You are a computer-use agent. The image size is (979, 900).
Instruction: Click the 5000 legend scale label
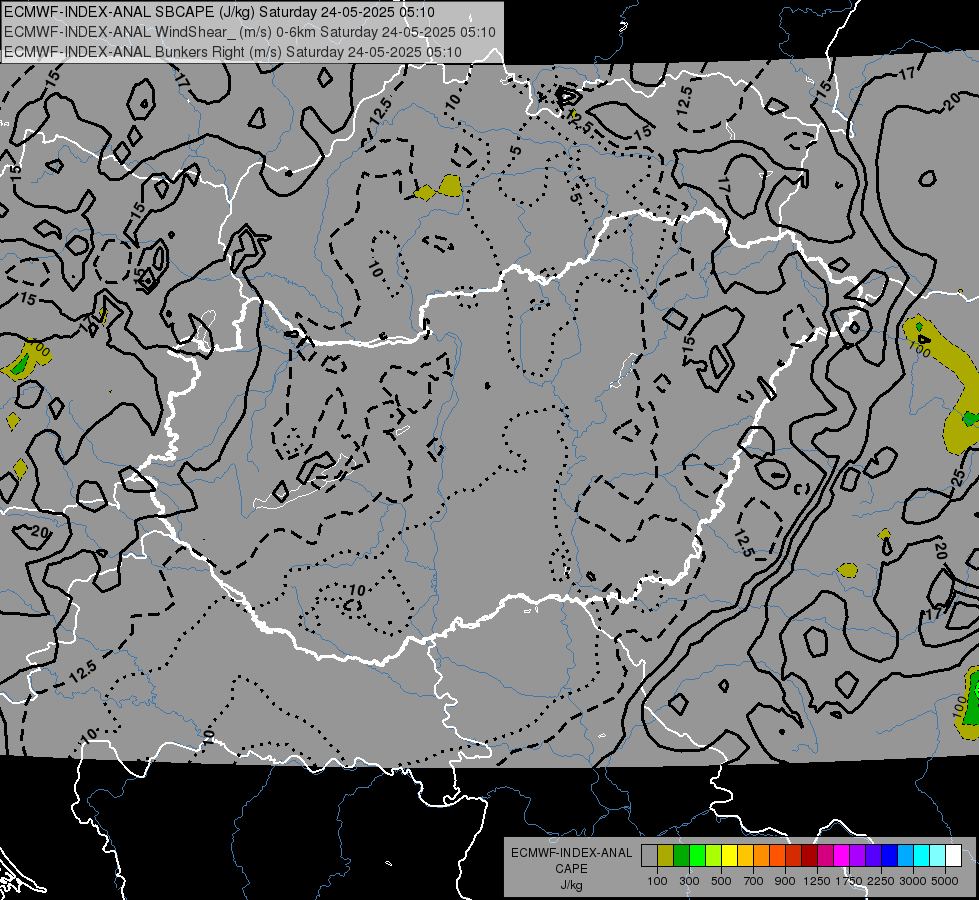pos(945,881)
